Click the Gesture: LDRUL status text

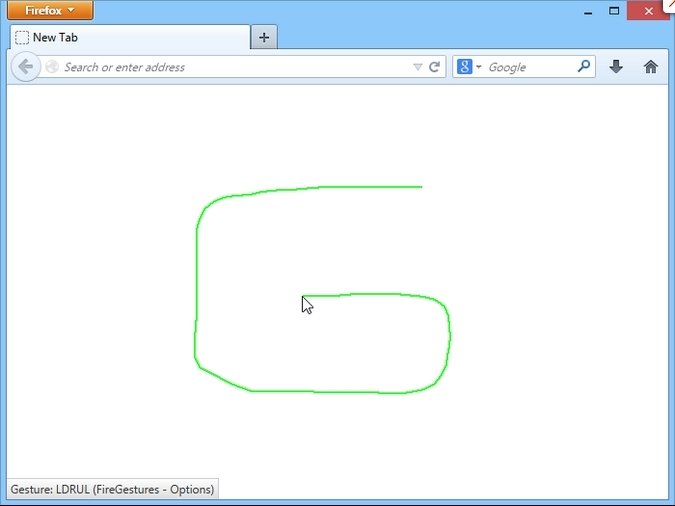click(x=112, y=490)
